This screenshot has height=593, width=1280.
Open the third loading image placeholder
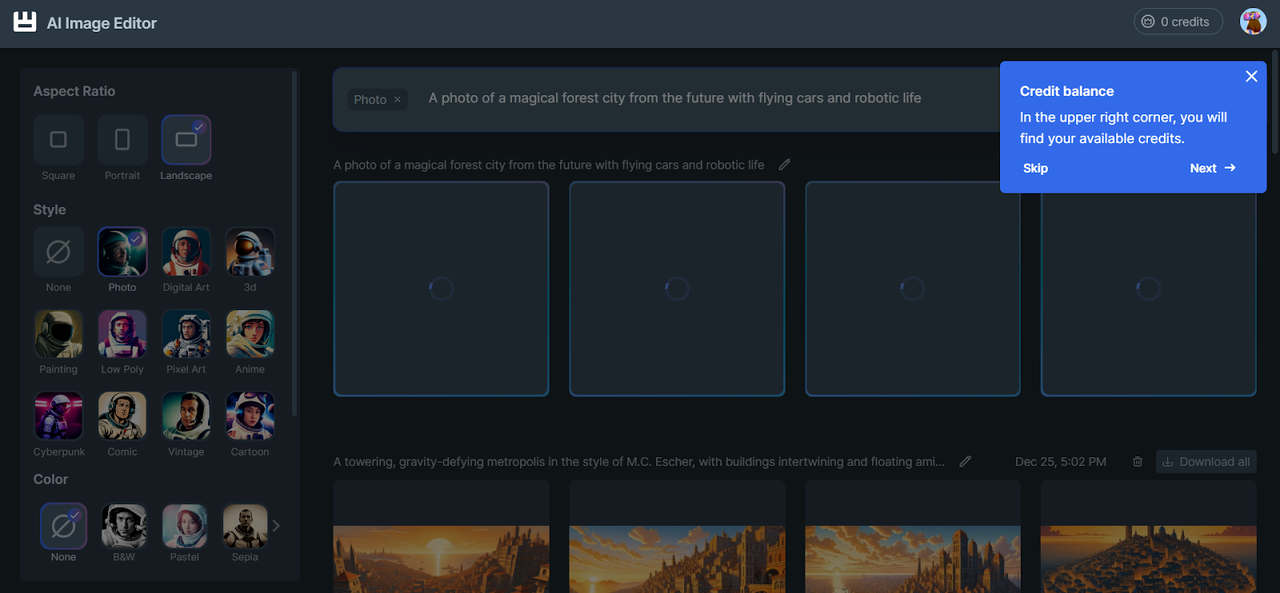tap(913, 289)
